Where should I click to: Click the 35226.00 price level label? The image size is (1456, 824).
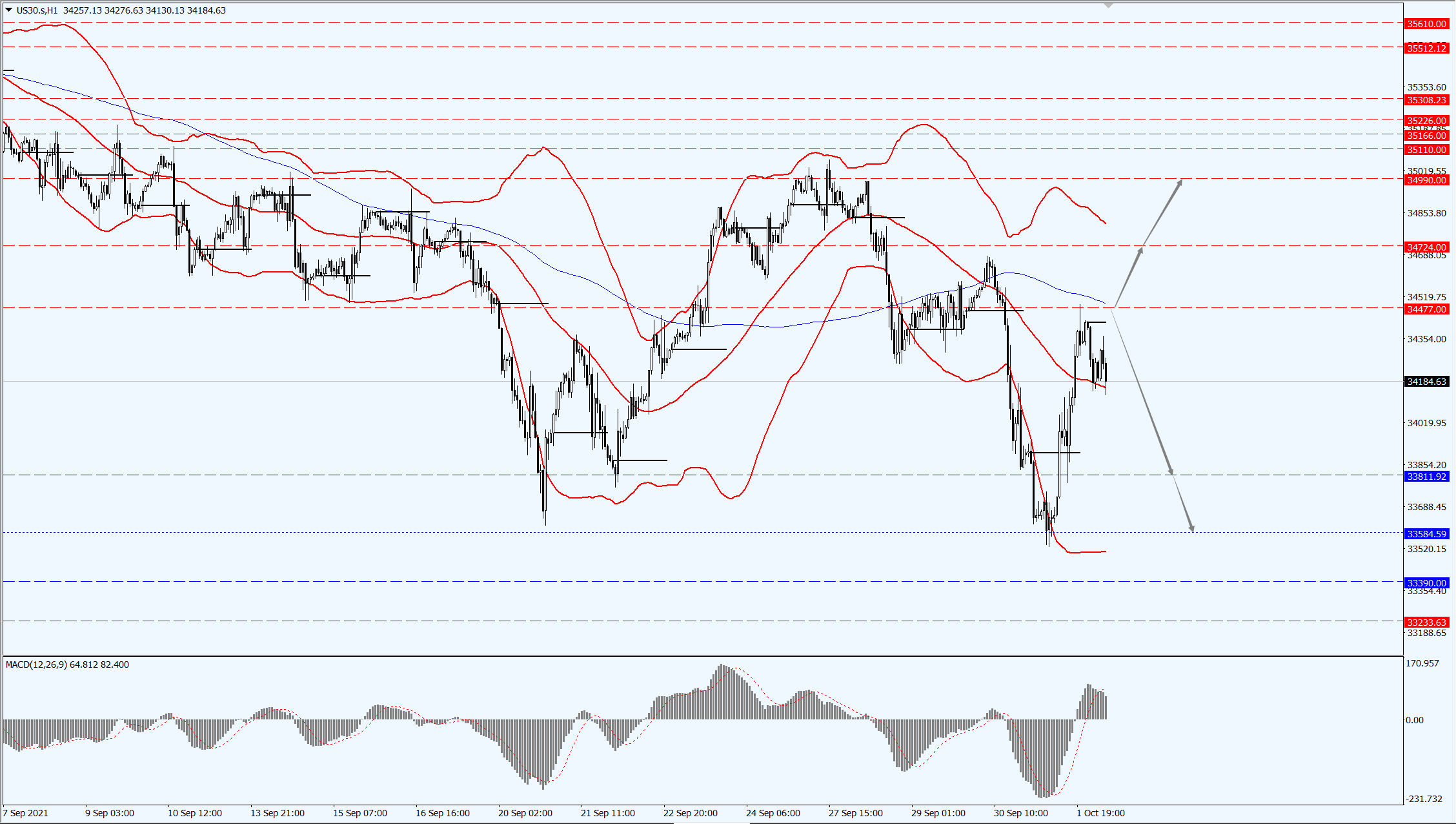1427,121
